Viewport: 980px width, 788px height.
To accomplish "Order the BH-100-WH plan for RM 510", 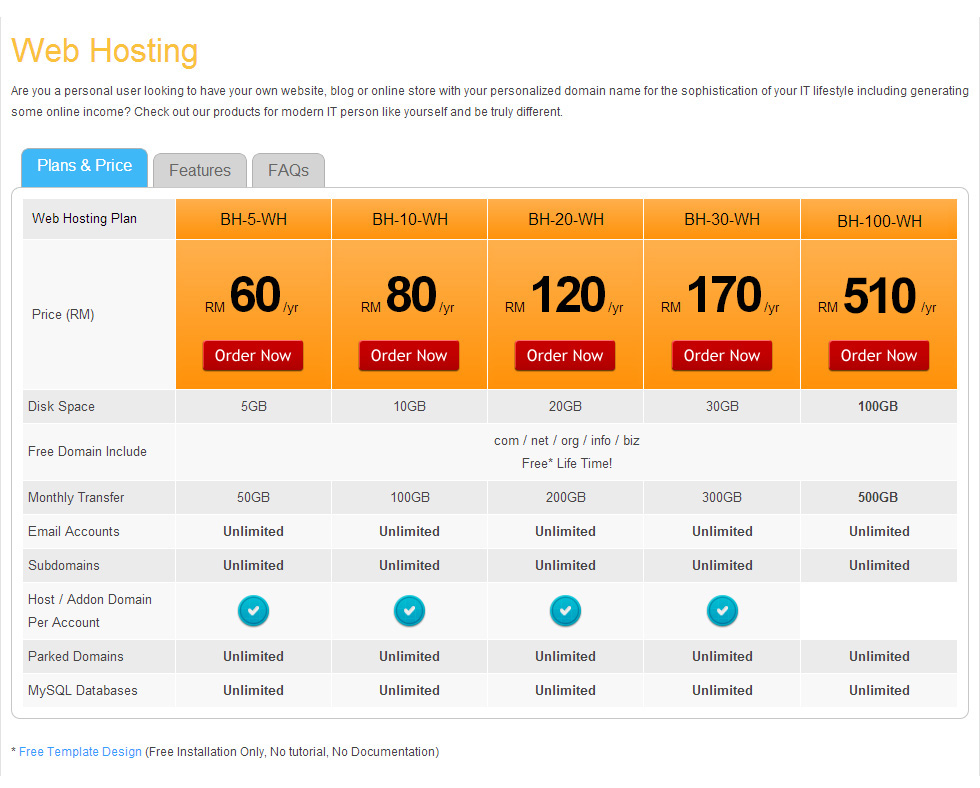I will [x=879, y=356].
